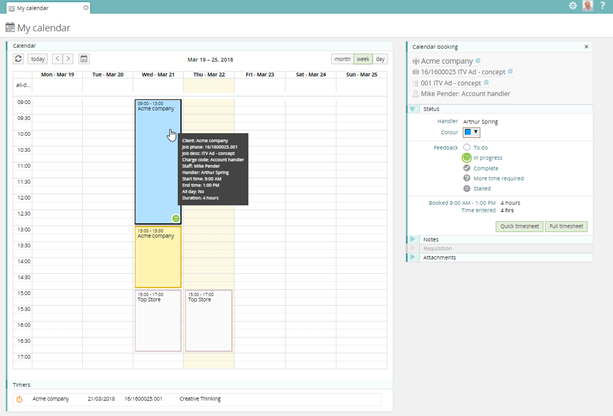
Task: Collapse the Status section
Action: [x=412, y=108]
